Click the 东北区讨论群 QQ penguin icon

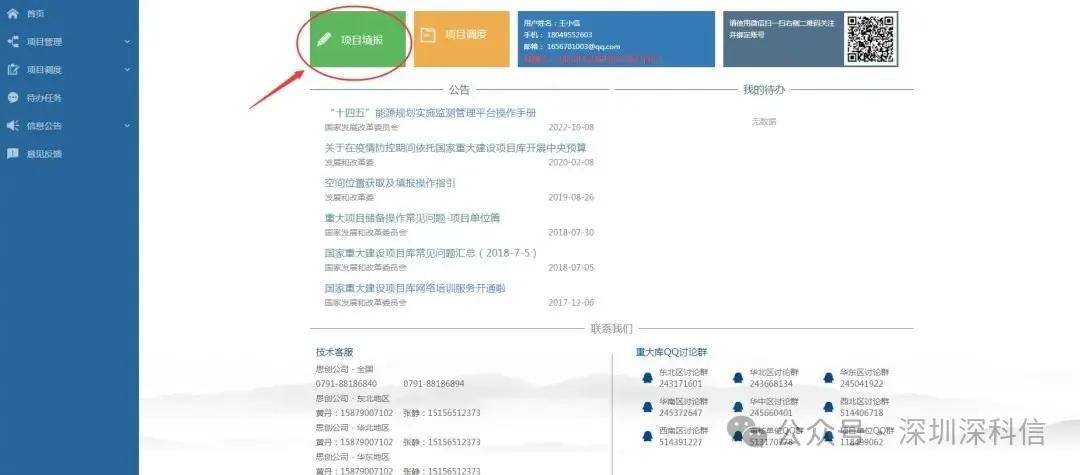[647, 377]
